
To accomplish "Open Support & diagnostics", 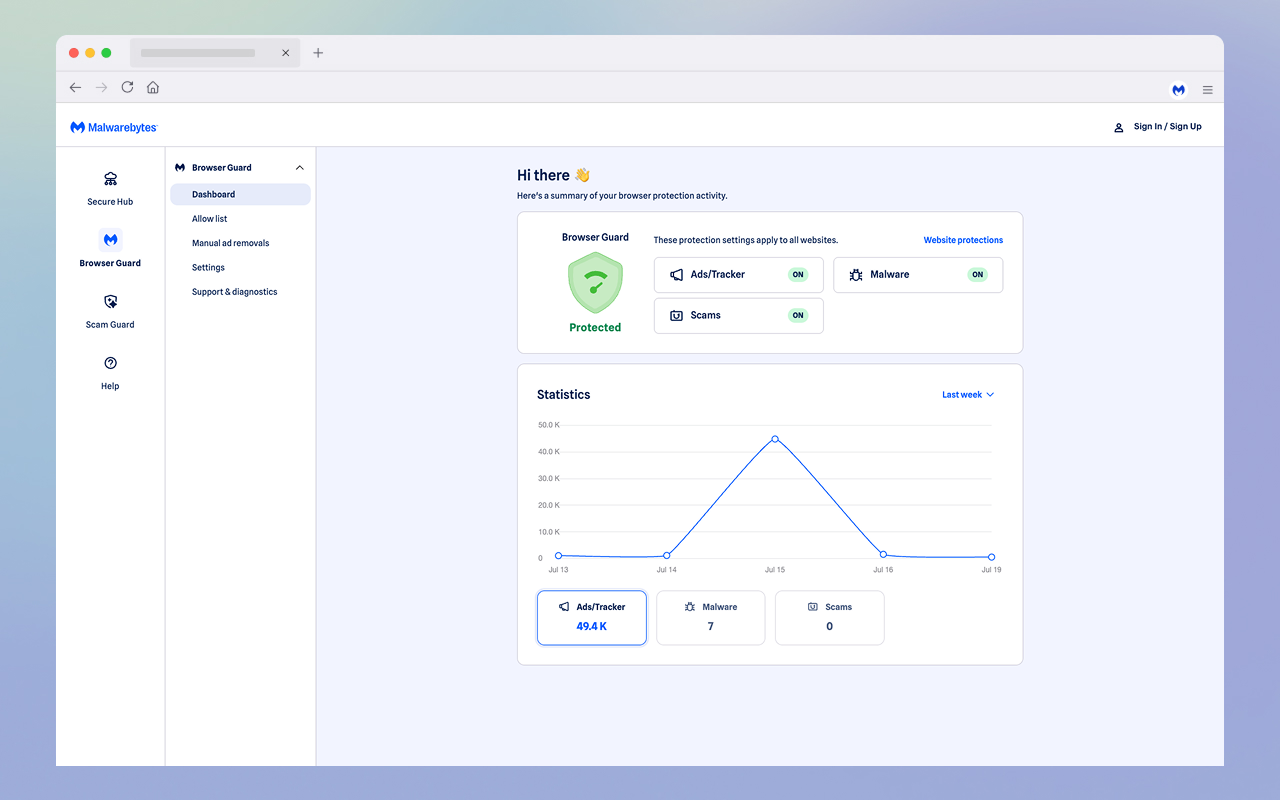I will click(235, 292).
